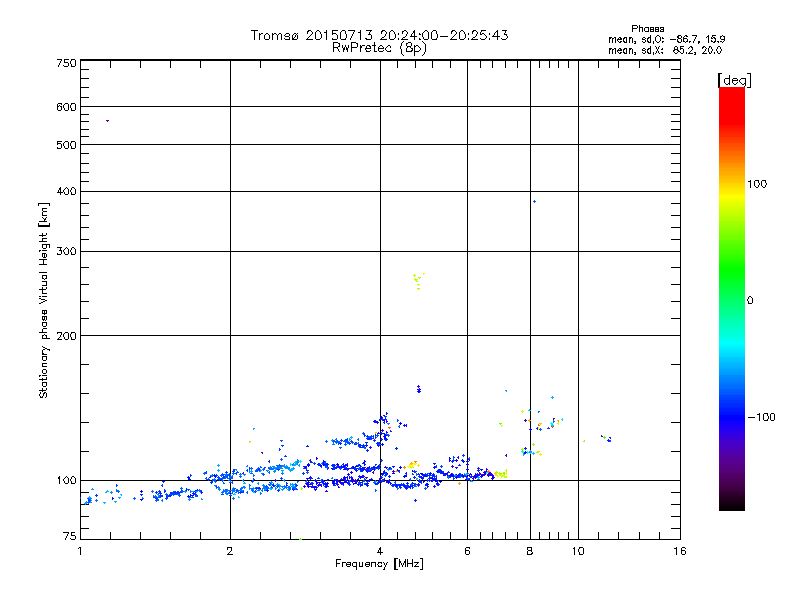Click the 'Stationary phase Virtual Height [km]' axis label

(43, 301)
